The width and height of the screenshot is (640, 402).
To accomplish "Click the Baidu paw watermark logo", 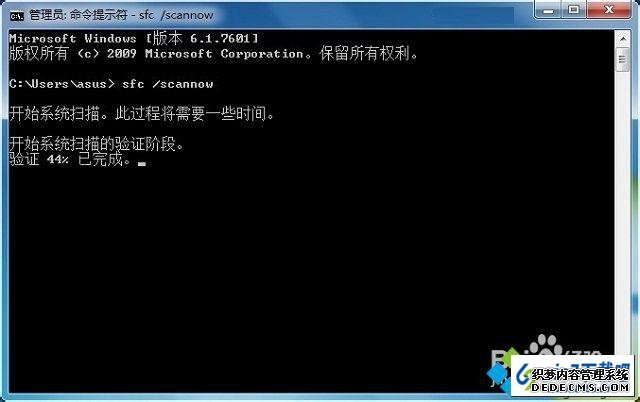I will (545, 346).
